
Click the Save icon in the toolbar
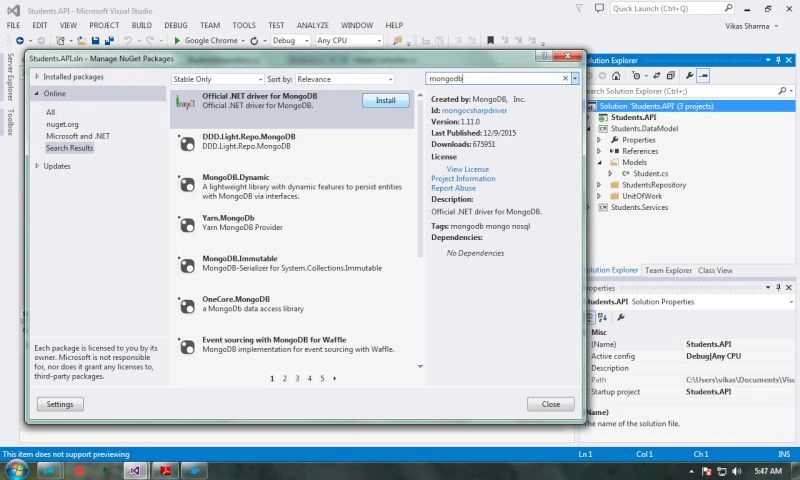tap(95, 40)
